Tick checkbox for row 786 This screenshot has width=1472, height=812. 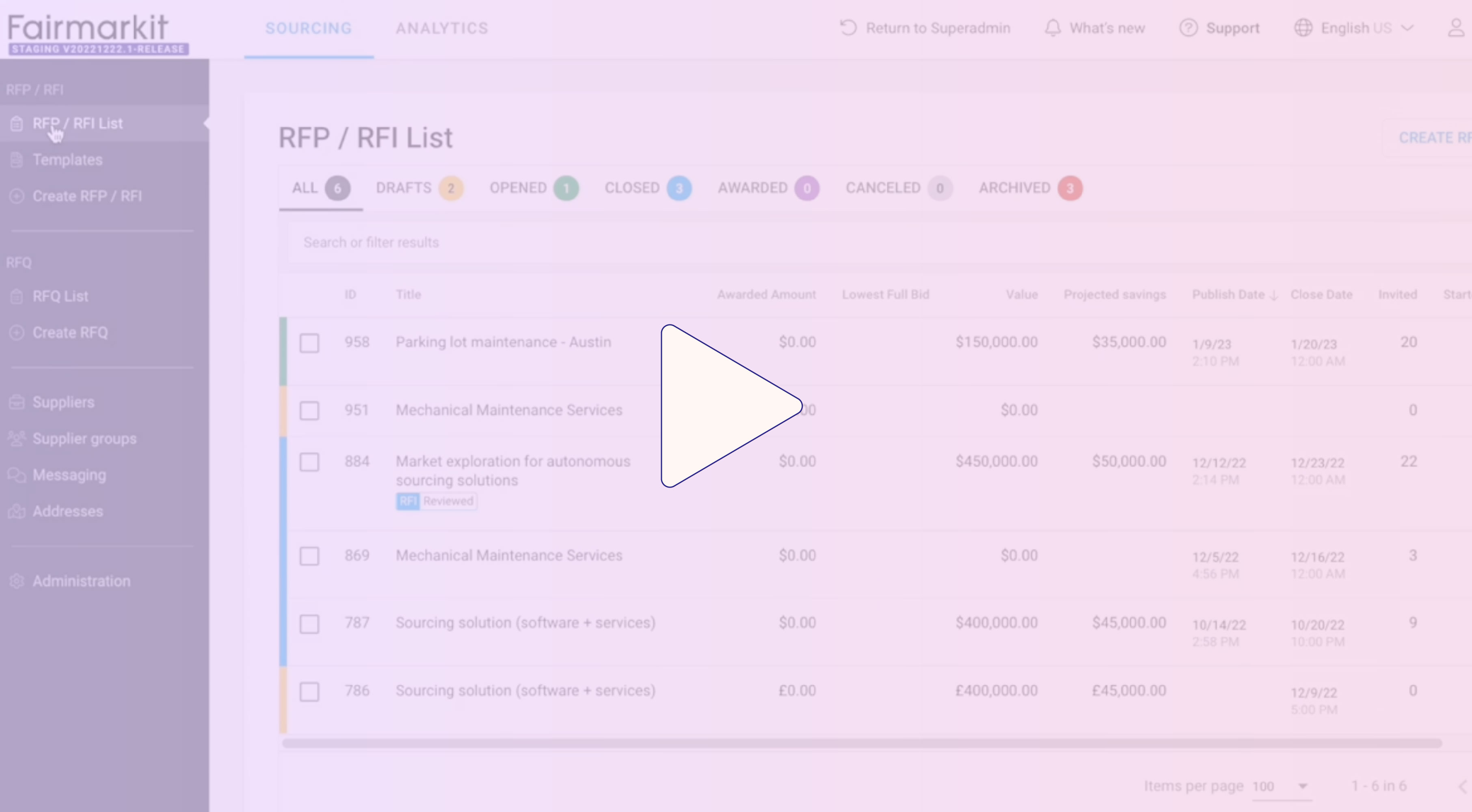(x=310, y=692)
